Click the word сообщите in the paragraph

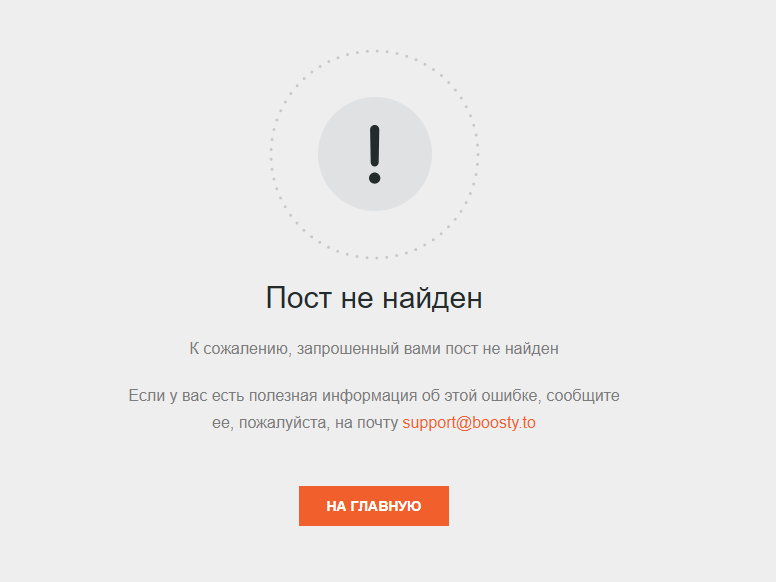583,396
